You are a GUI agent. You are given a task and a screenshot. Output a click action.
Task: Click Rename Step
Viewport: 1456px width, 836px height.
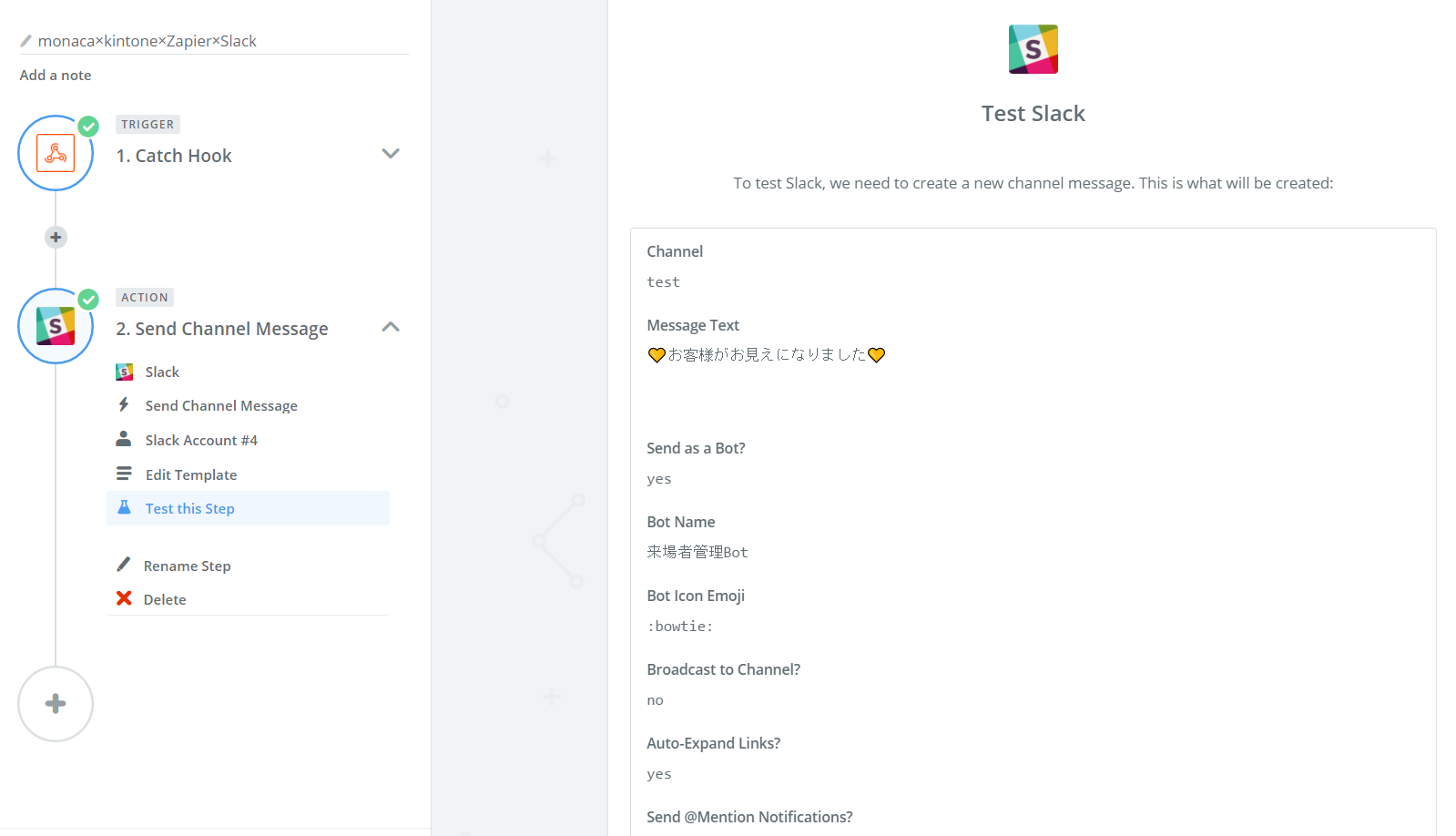click(188, 566)
